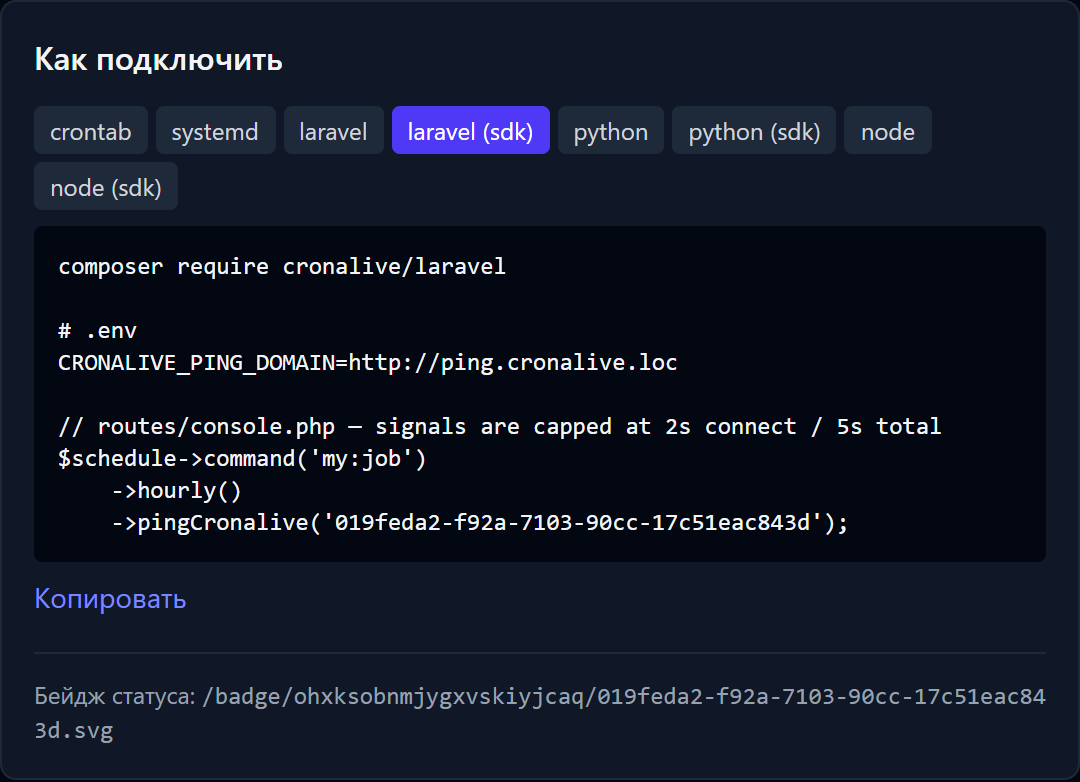Open the python (sdk) tab
Screen dimensions: 1080x782
[754, 130]
